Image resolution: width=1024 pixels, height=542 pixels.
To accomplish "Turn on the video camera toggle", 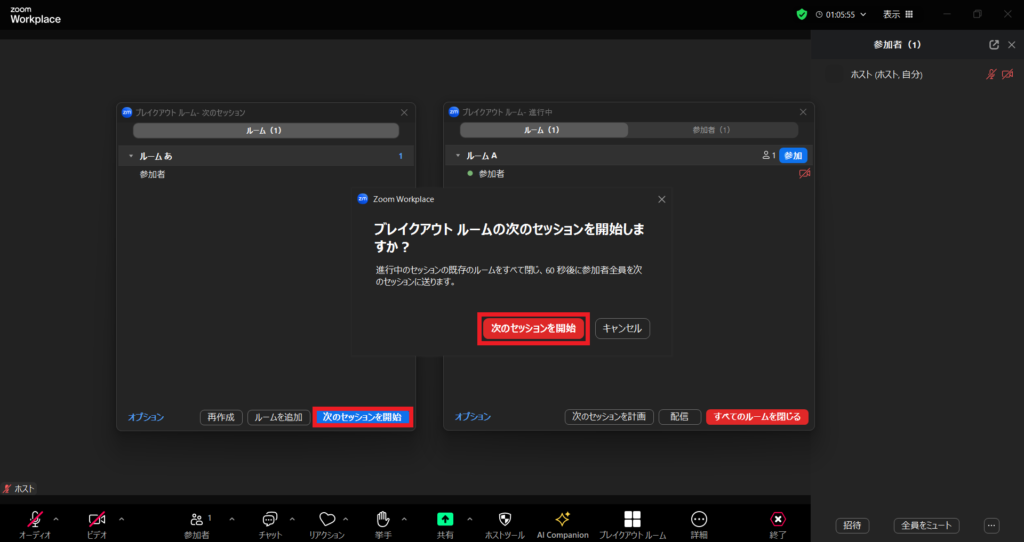I will 97,518.
